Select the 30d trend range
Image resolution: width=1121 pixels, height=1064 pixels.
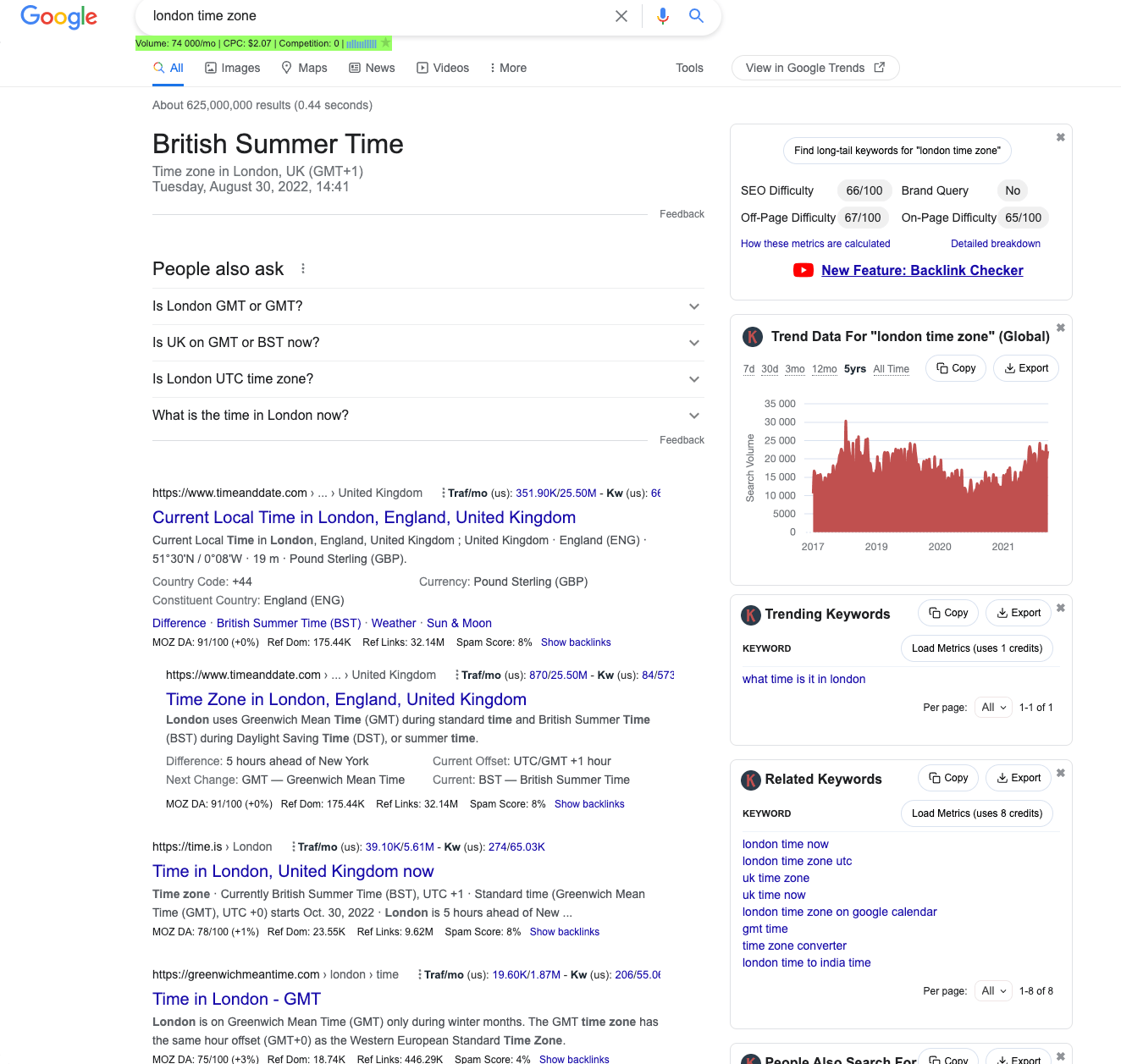tap(770, 369)
